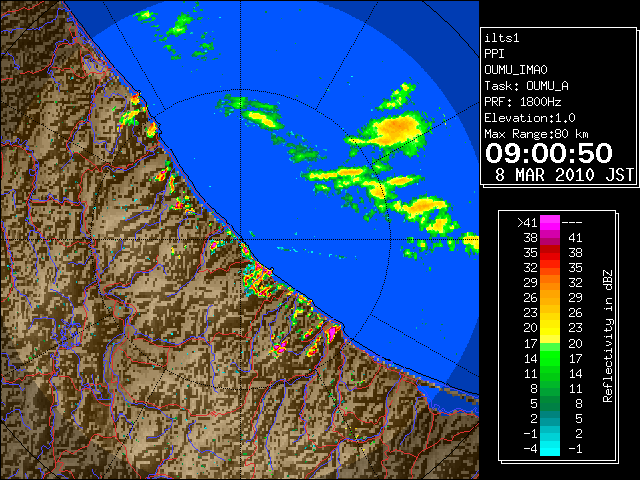This screenshot has height=480, width=640.
Task: Click the "Max Range:80 km" text
Action: coord(536,134)
